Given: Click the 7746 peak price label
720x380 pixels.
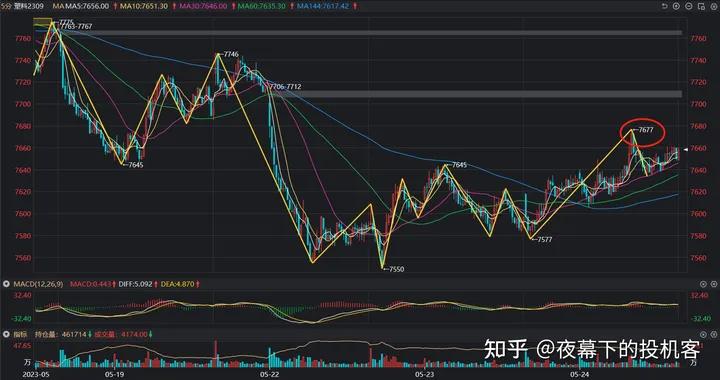Looking at the screenshot, I should (x=231, y=54).
